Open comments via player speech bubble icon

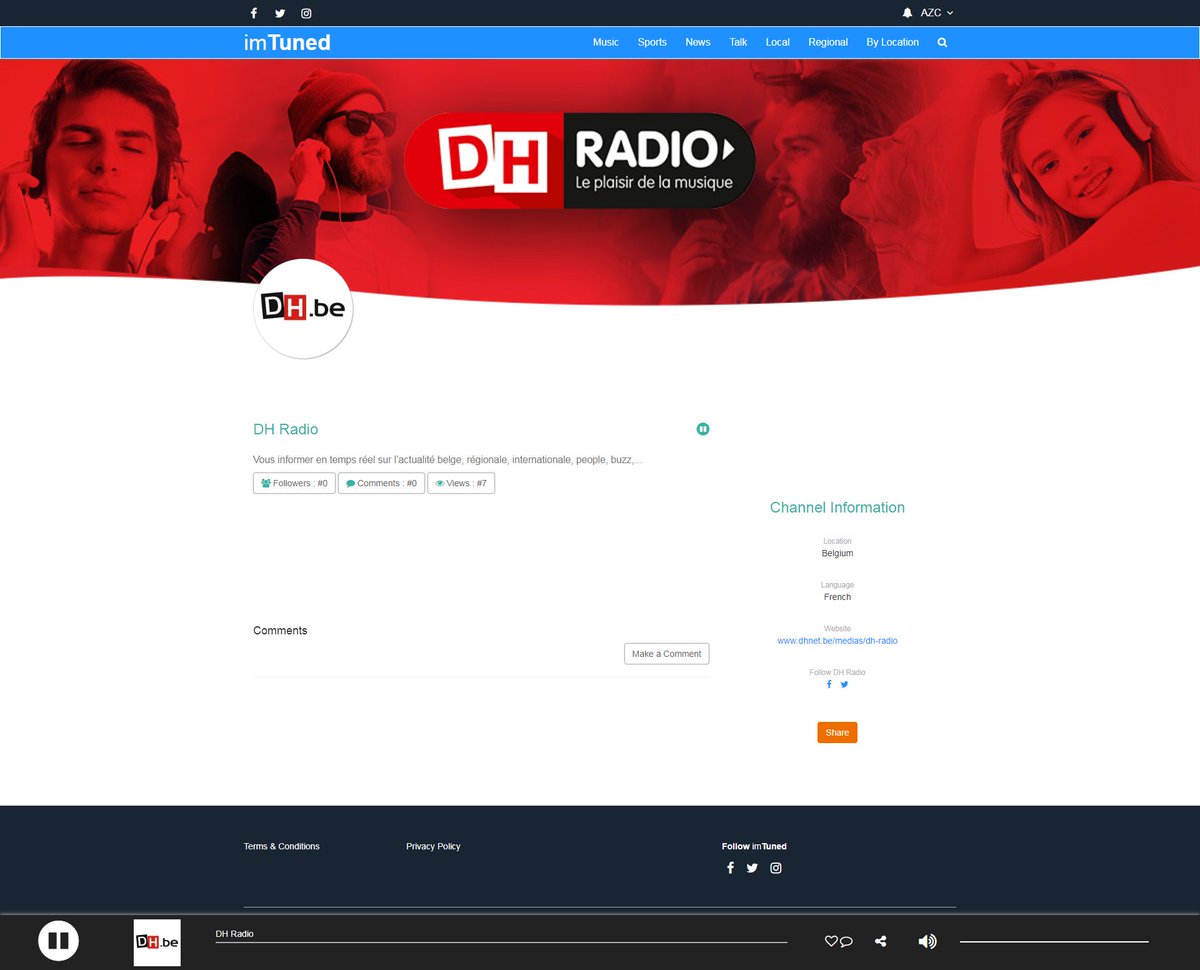846,941
